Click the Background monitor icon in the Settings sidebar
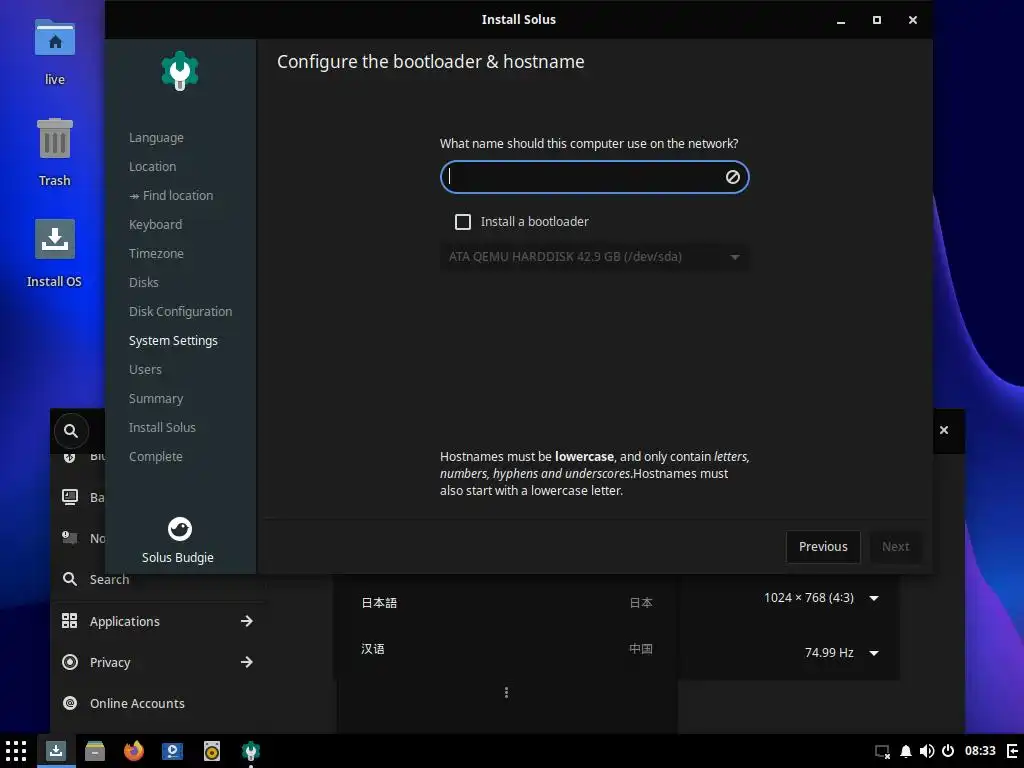 pyautogui.click(x=69, y=497)
